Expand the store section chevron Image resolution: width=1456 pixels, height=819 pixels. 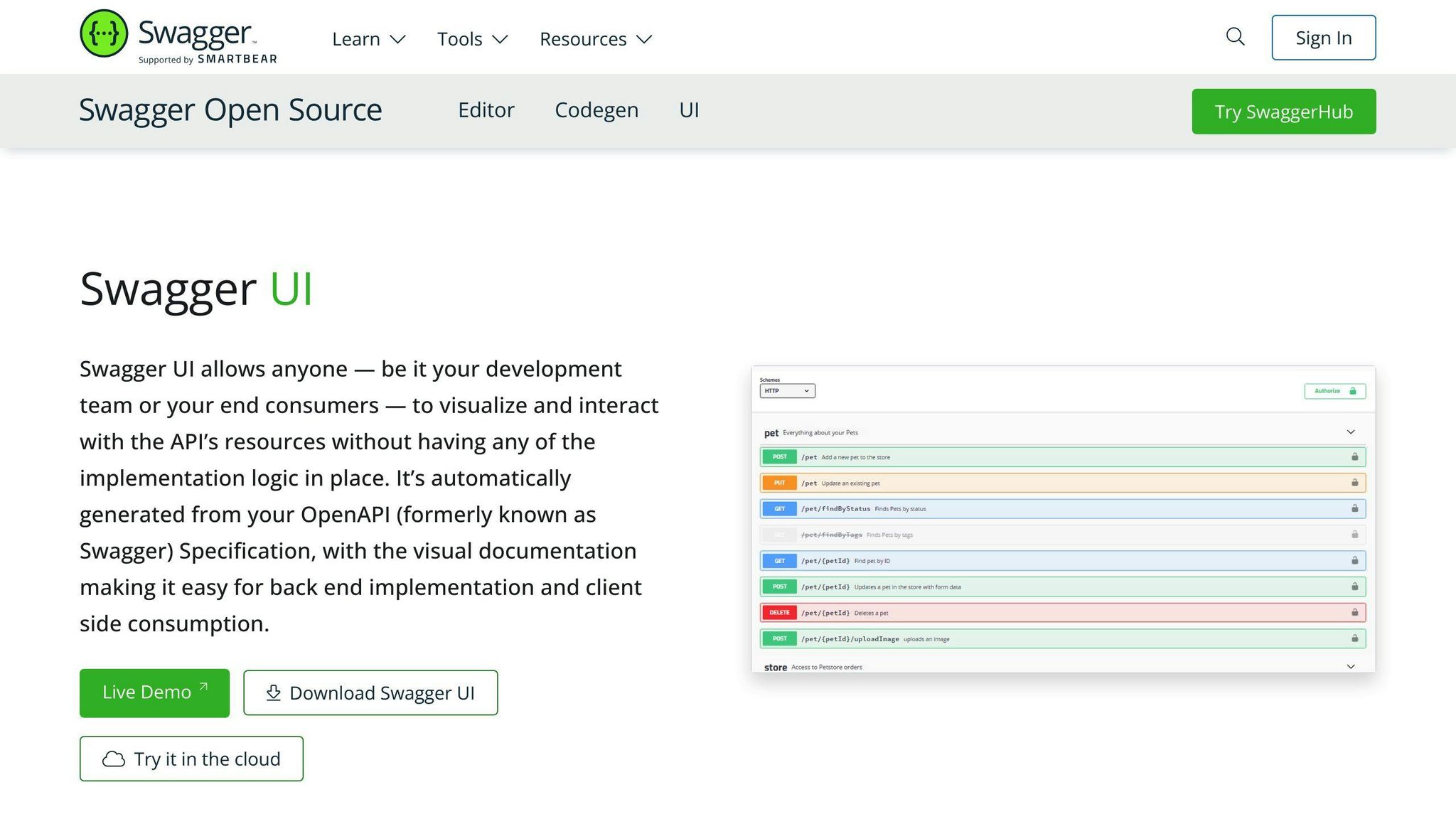[x=1350, y=665]
